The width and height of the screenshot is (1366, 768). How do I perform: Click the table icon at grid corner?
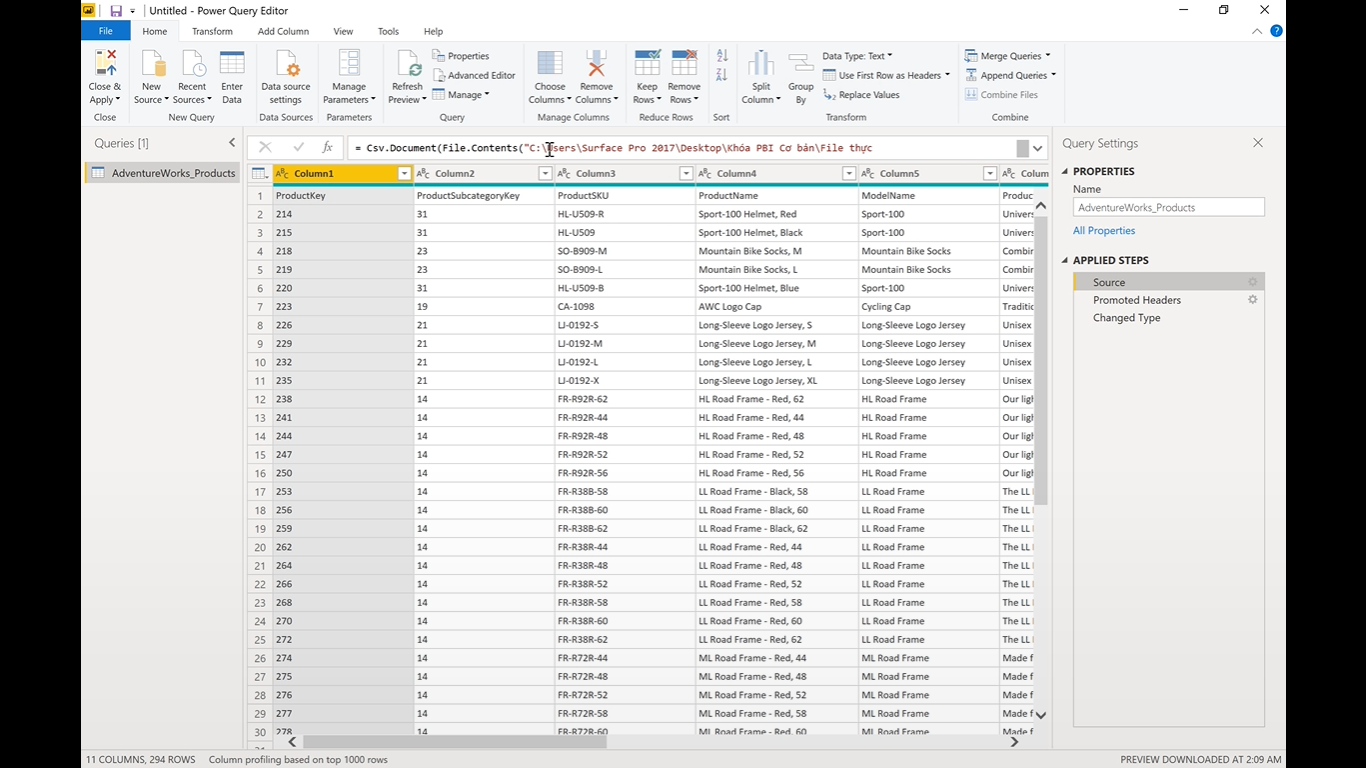click(259, 174)
